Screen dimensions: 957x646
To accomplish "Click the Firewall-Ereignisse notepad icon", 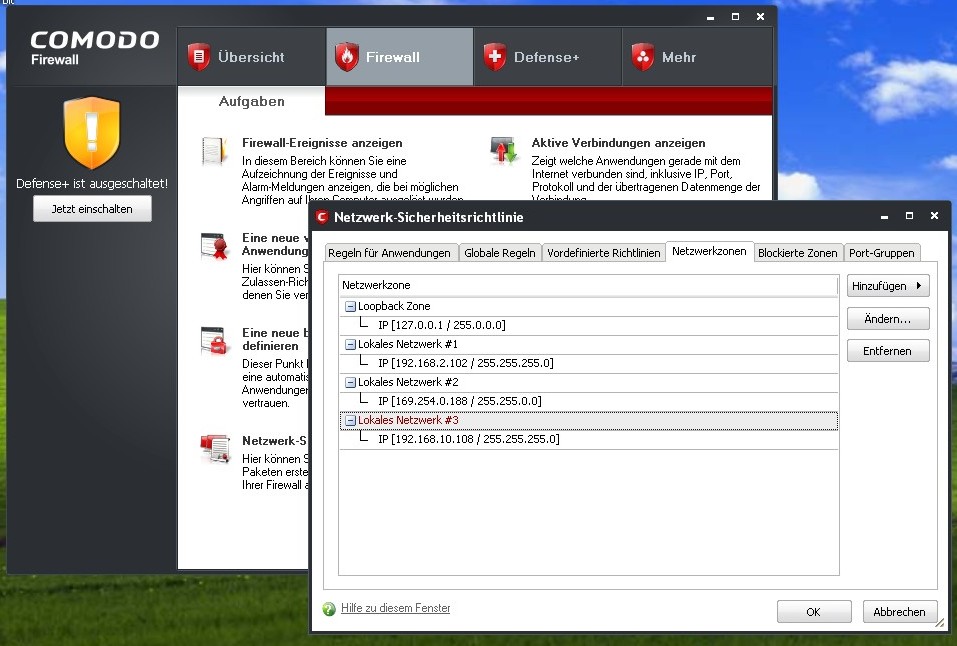I will tap(215, 151).
